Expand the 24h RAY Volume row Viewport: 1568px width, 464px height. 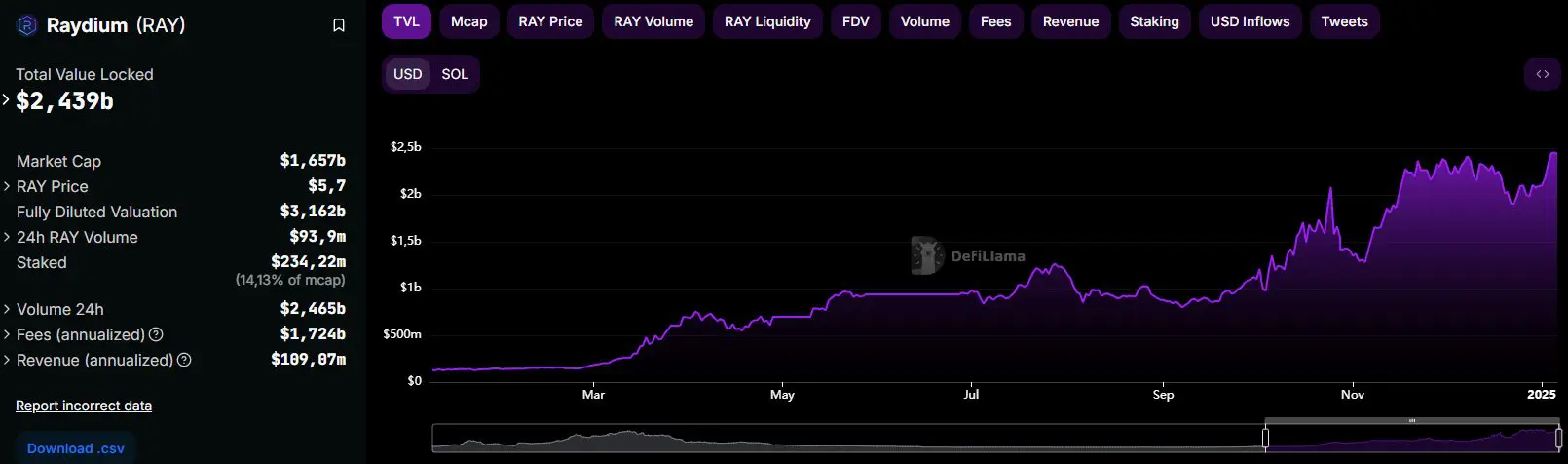pos(7,237)
